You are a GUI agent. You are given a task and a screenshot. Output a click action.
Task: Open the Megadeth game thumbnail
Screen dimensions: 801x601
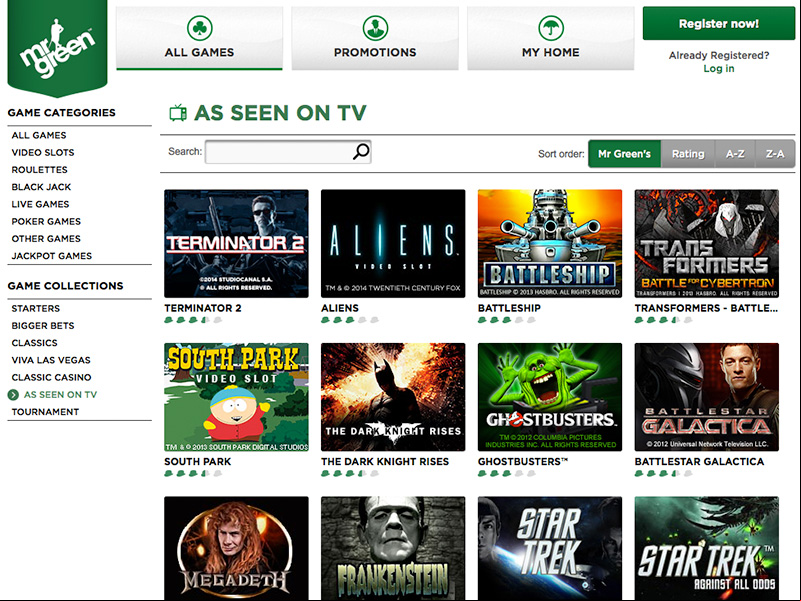tap(236, 548)
